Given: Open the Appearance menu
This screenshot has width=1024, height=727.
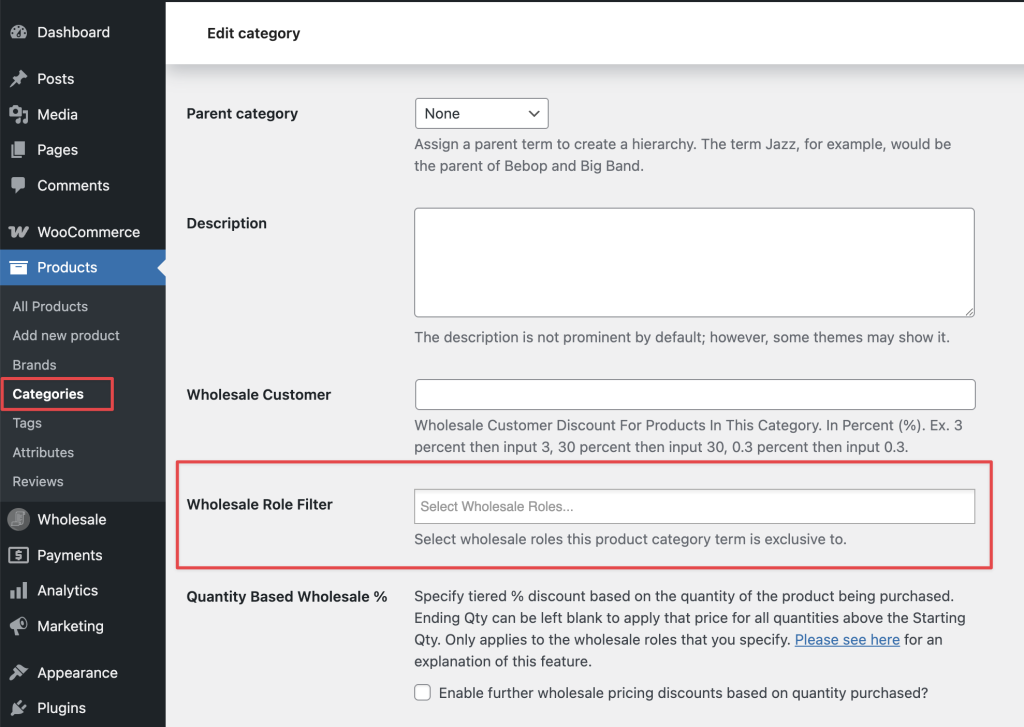Looking at the screenshot, I should (83, 672).
